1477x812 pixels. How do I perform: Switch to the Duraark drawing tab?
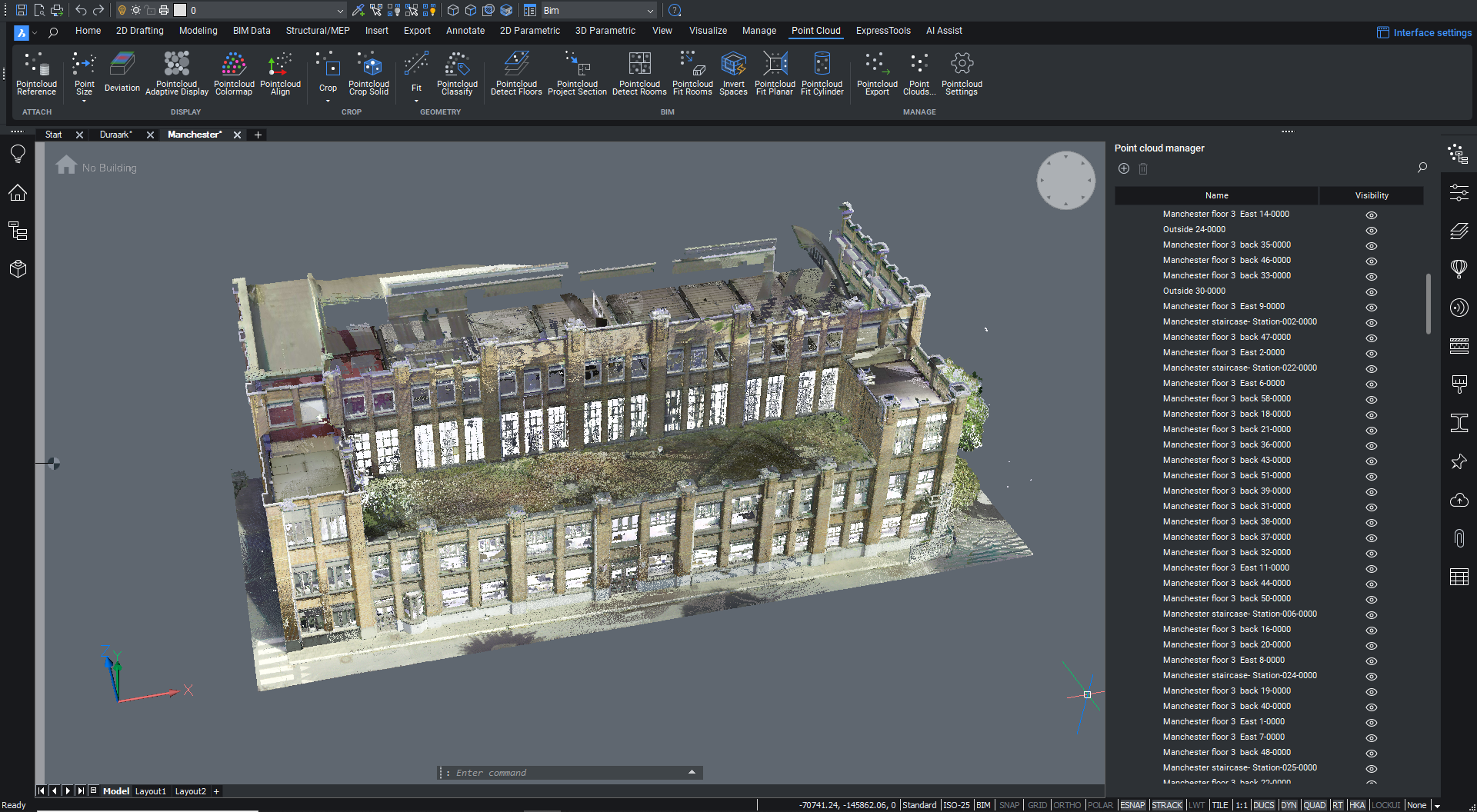[x=115, y=135]
